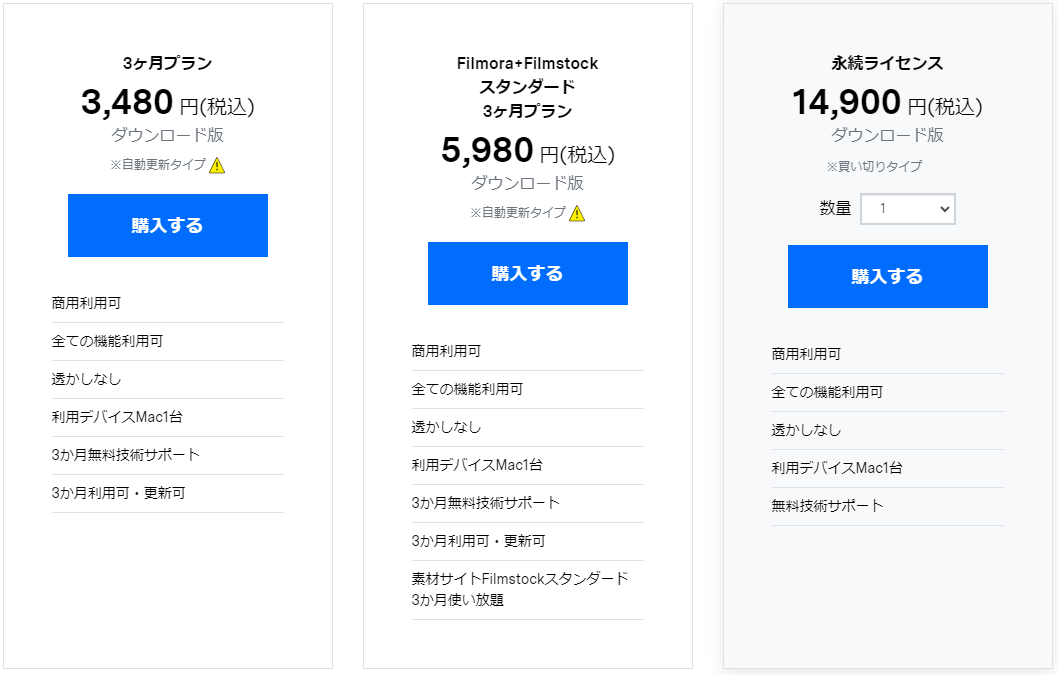Screen dimensions: 1058x675
Task: Click 3か月無料技術サポート in first plan
Action: click(x=126, y=455)
